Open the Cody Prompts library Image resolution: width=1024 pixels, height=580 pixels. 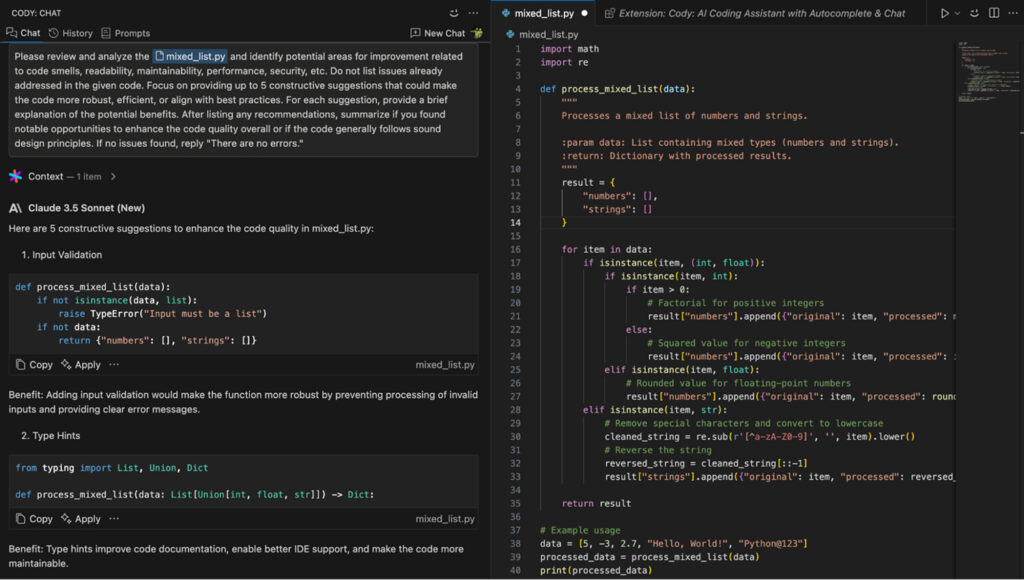[125, 32]
